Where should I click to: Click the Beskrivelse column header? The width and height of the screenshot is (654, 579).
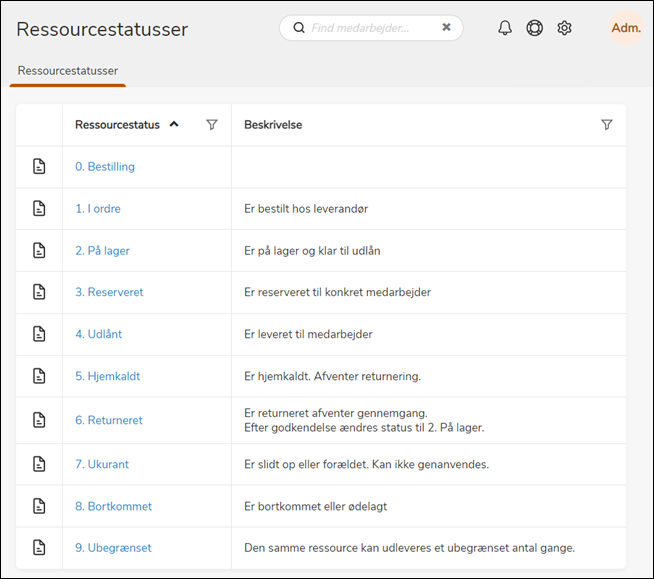click(x=273, y=125)
